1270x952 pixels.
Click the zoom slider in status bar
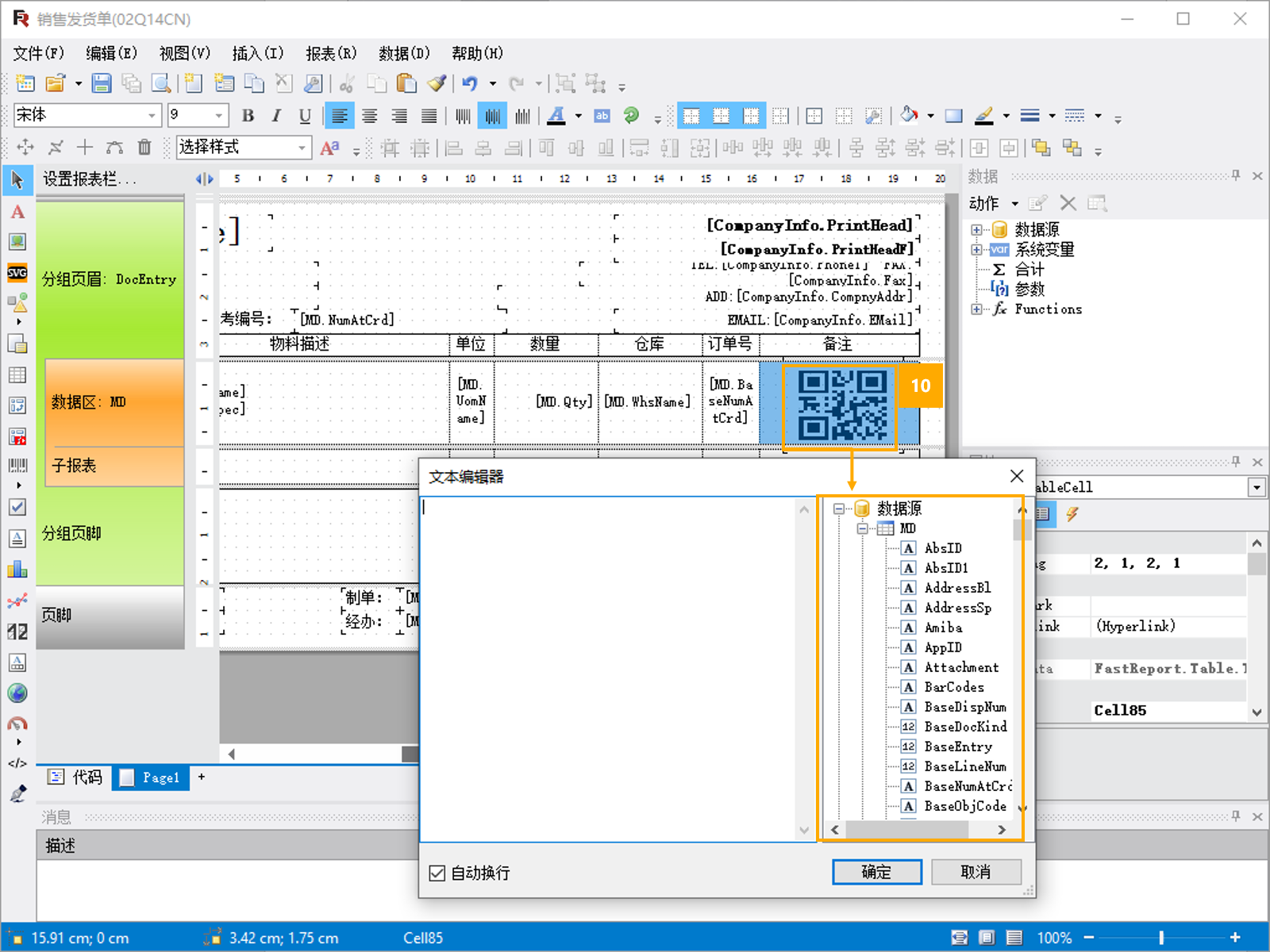(x=1161, y=938)
